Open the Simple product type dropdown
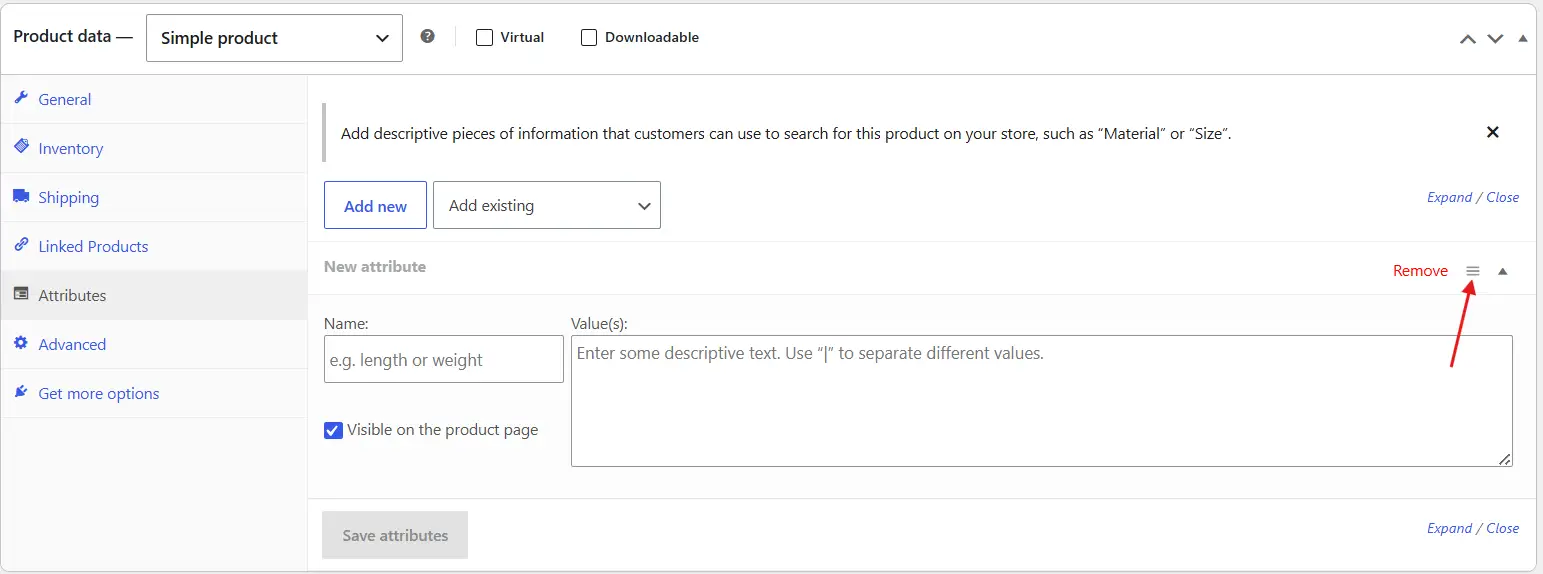The width and height of the screenshot is (1543, 574). point(274,38)
